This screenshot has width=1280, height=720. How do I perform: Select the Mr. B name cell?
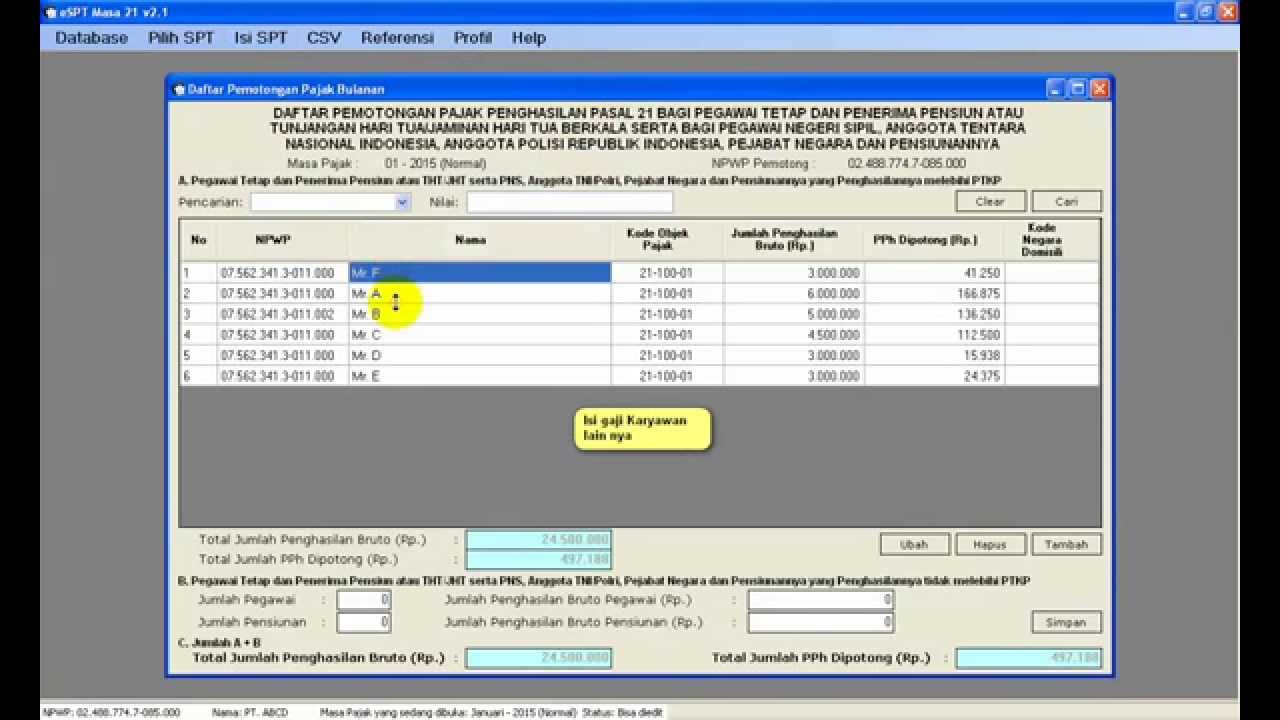tap(479, 314)
